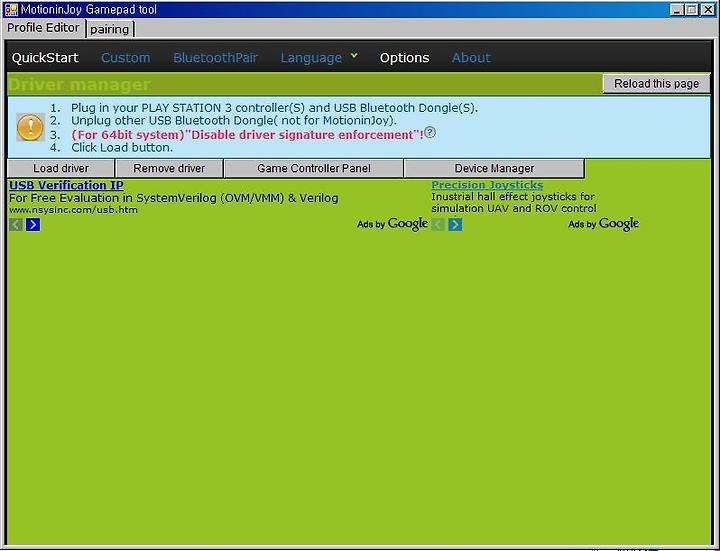This screenshot has height=551, width=720.
Task: Go to previous ad under USB Verification IP
Action: [16, 225]
